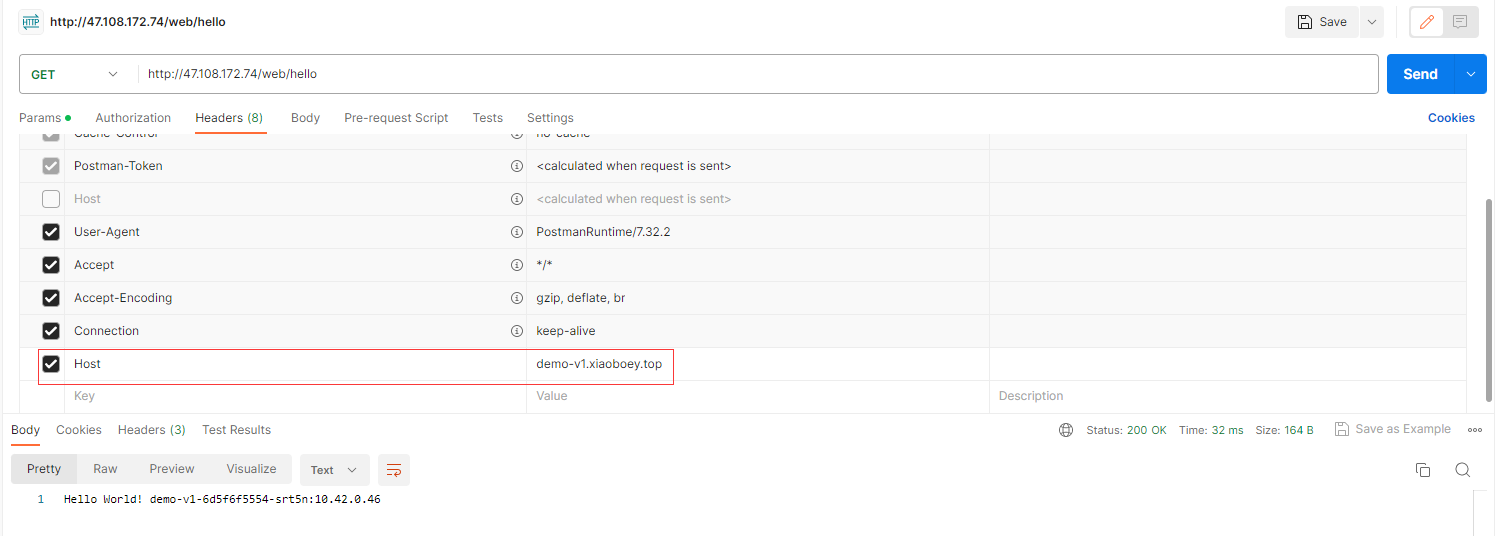Click the wrap lines icon in response

[x=394, y=470]
